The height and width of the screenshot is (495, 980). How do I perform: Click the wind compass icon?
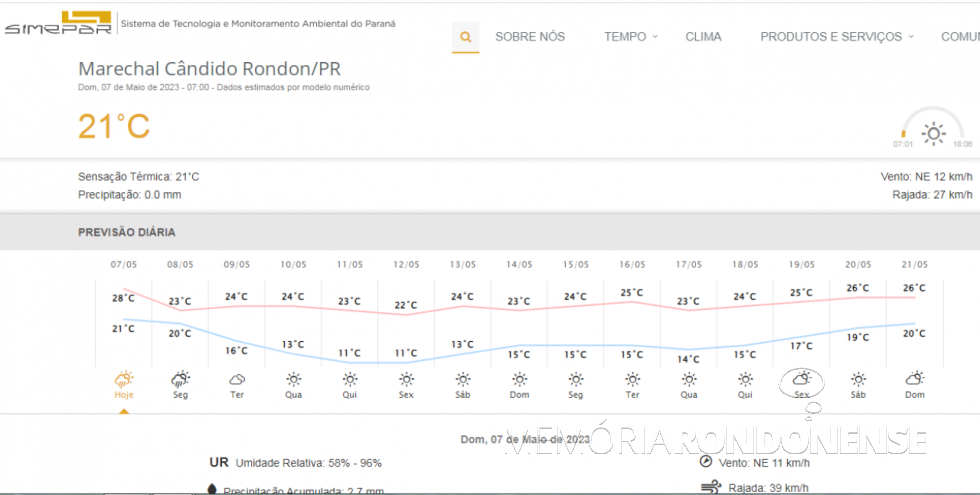click(x=706, y=462)
